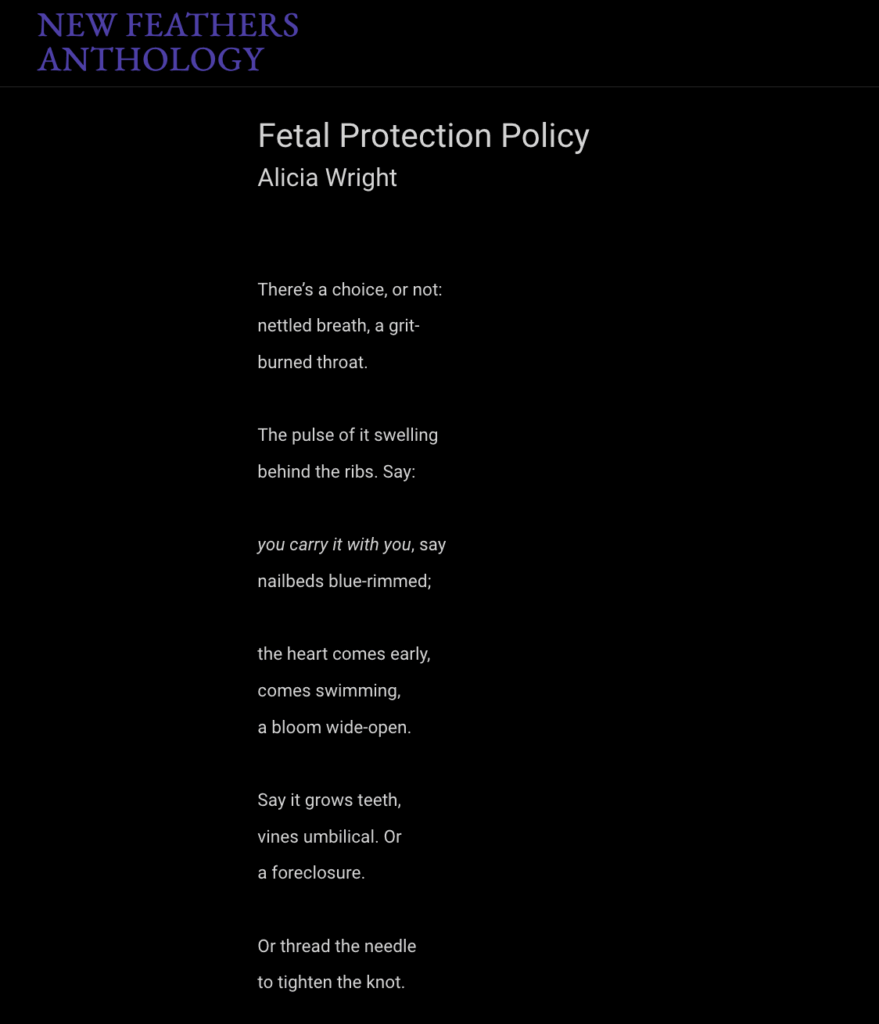Click the line to tighten the knot.
879x1024 pixels.
(x=331, y=982)
